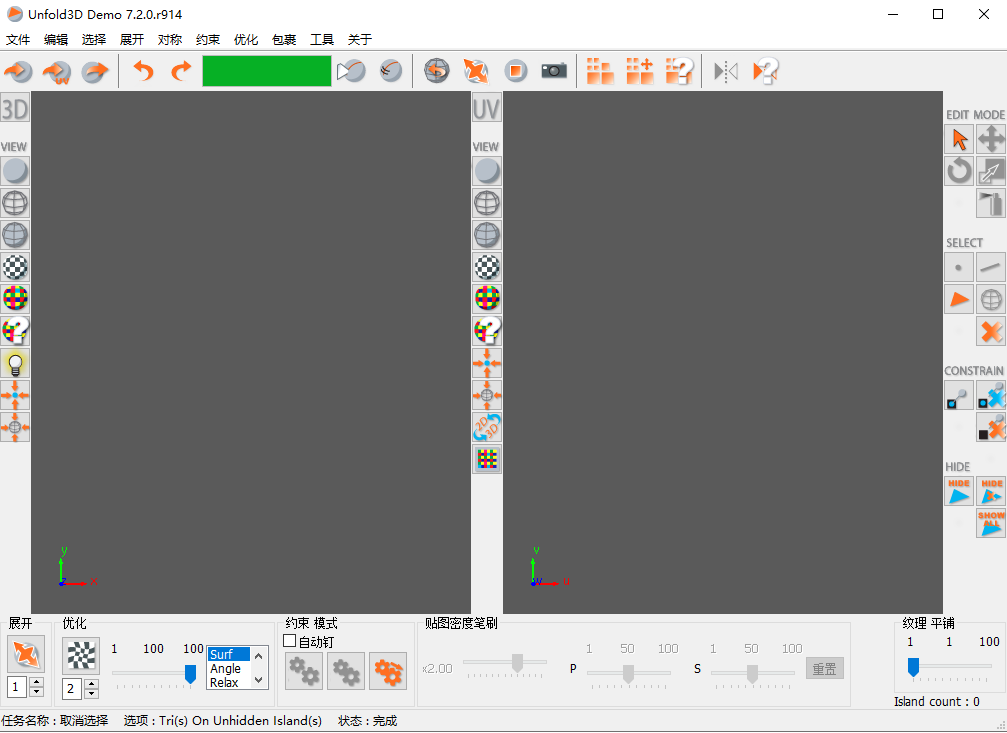Screen dimensions: 1007x733
Task: Click the redo arrow icon
Action: 181,71
